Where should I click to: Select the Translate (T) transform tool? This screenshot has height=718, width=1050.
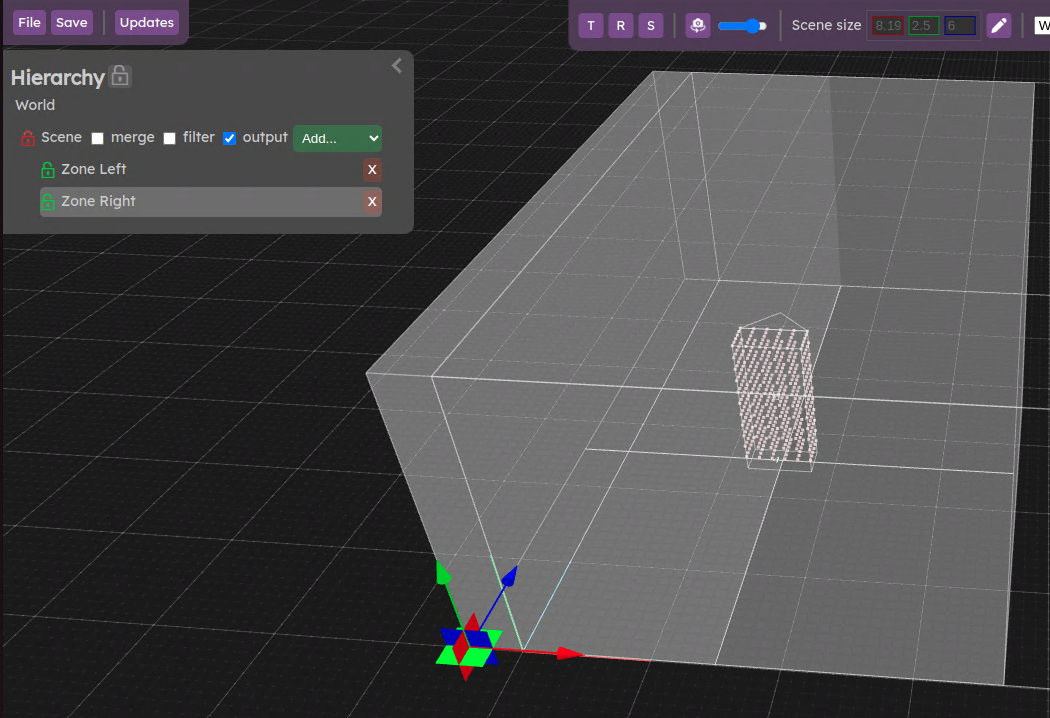click(591, 25)
